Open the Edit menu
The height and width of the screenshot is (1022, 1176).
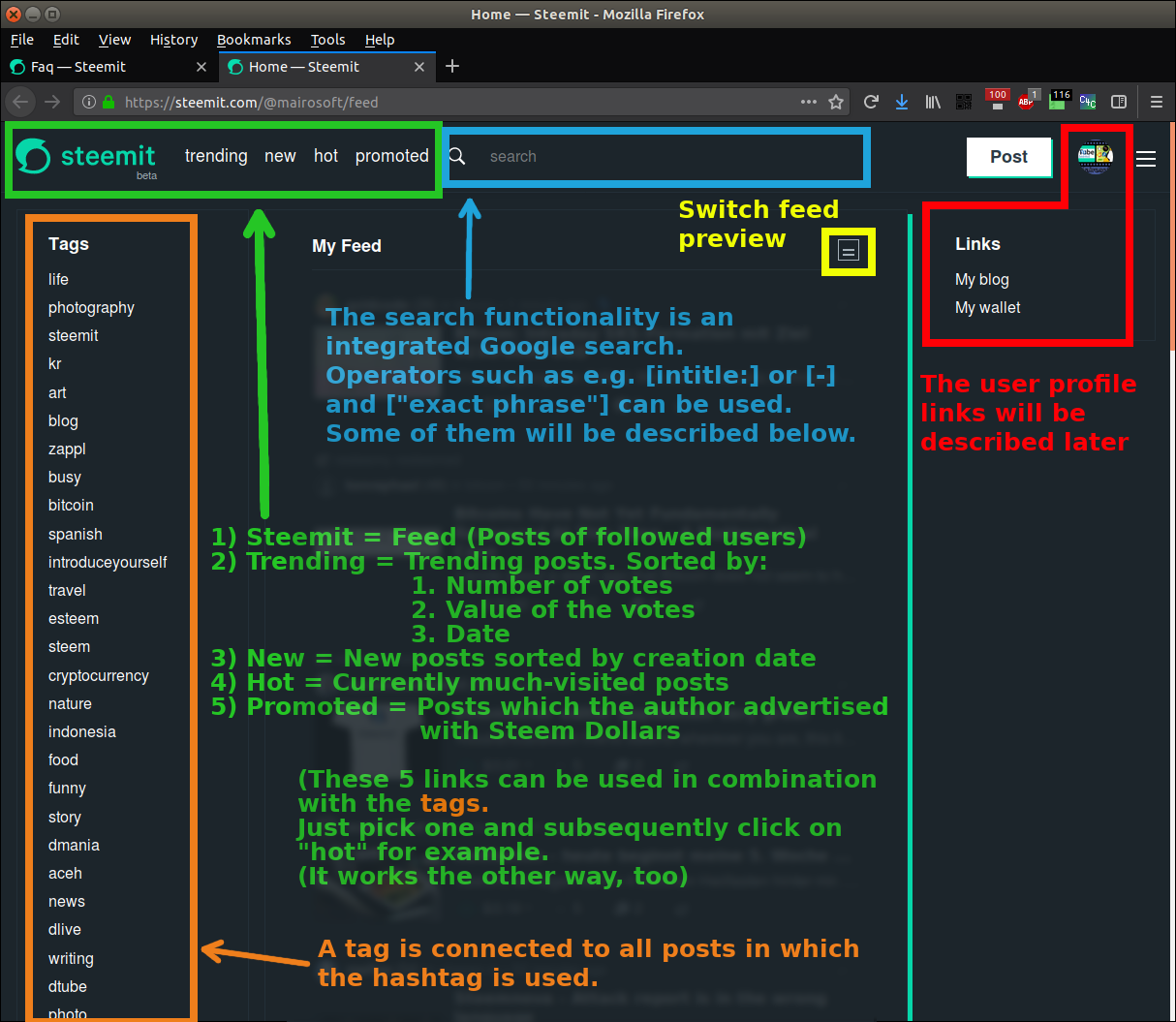[x=66, y=40]
